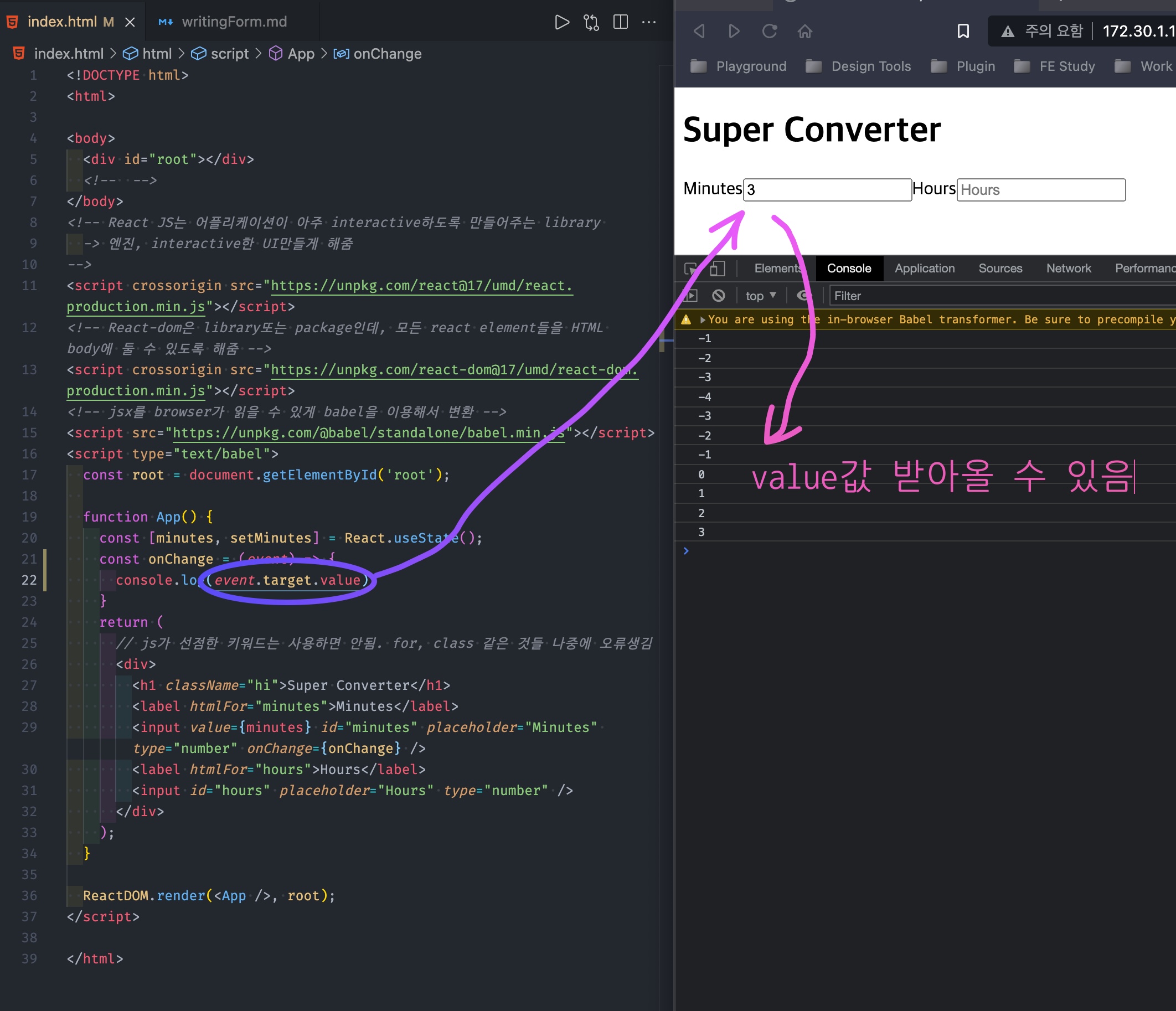Toggle live expression eye icon
This screenshot has width=1176, height=1011.
[804, 296]
